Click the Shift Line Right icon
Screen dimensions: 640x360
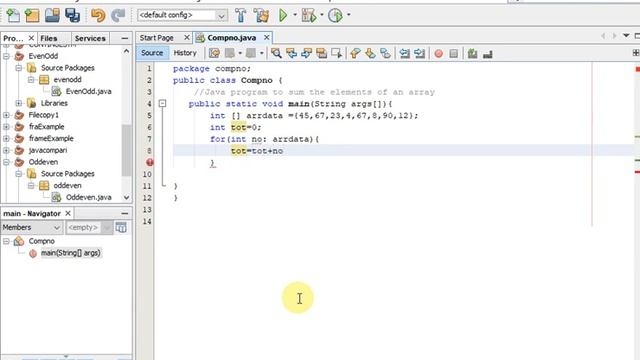click(419, 53)
